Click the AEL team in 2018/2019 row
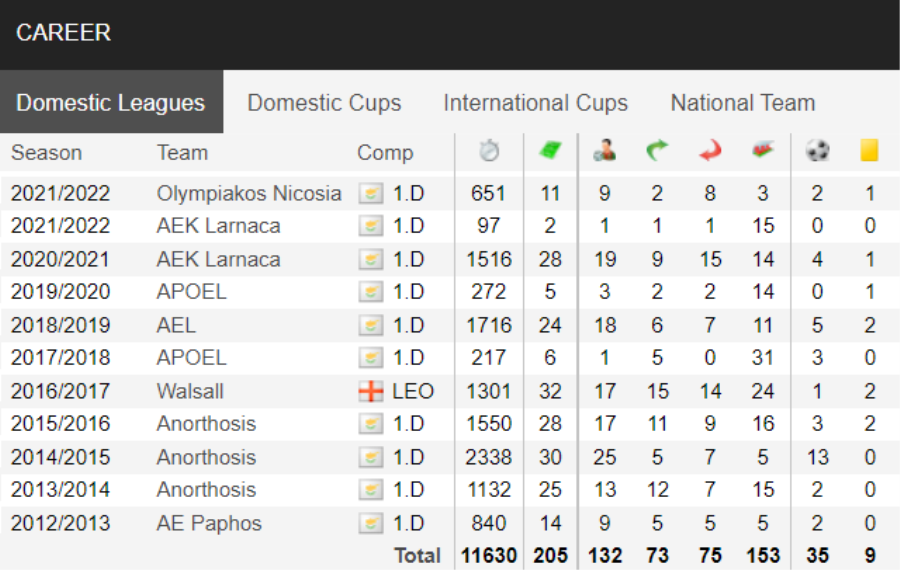 [x=176, y=325]
